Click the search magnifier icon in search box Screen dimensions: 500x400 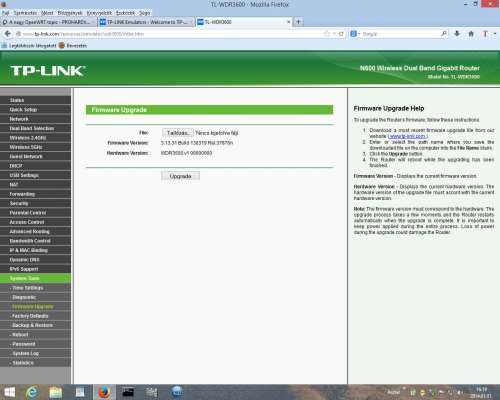pos(444,34)
